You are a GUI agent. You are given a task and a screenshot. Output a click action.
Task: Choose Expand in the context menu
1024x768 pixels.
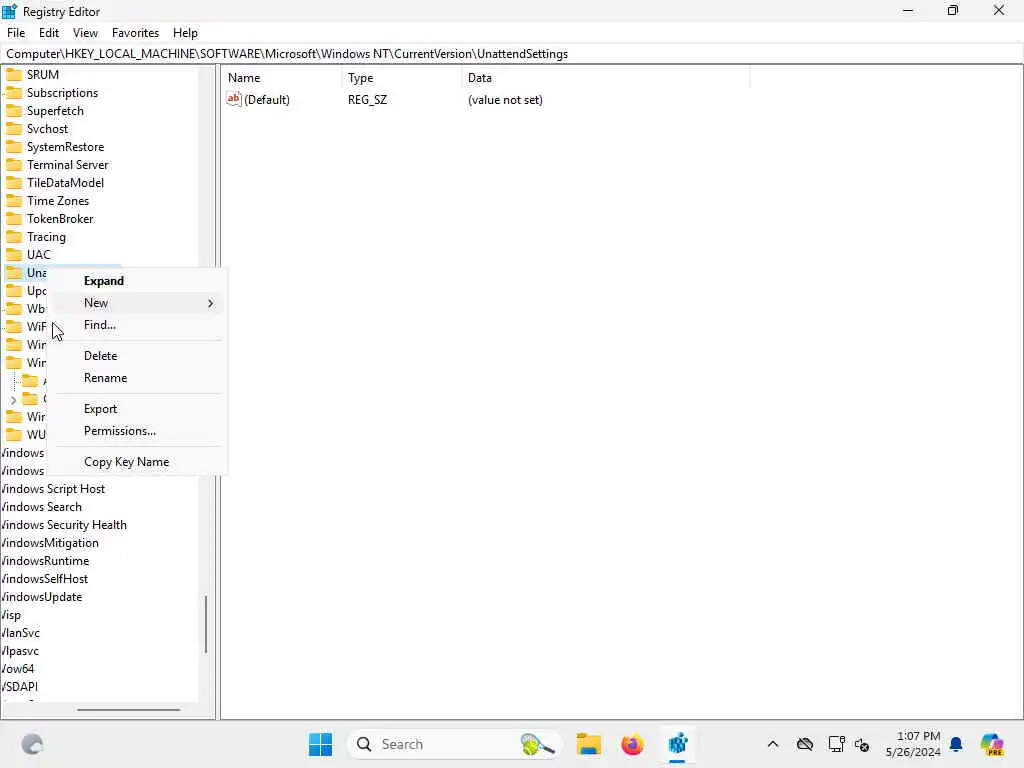(104, 281)
